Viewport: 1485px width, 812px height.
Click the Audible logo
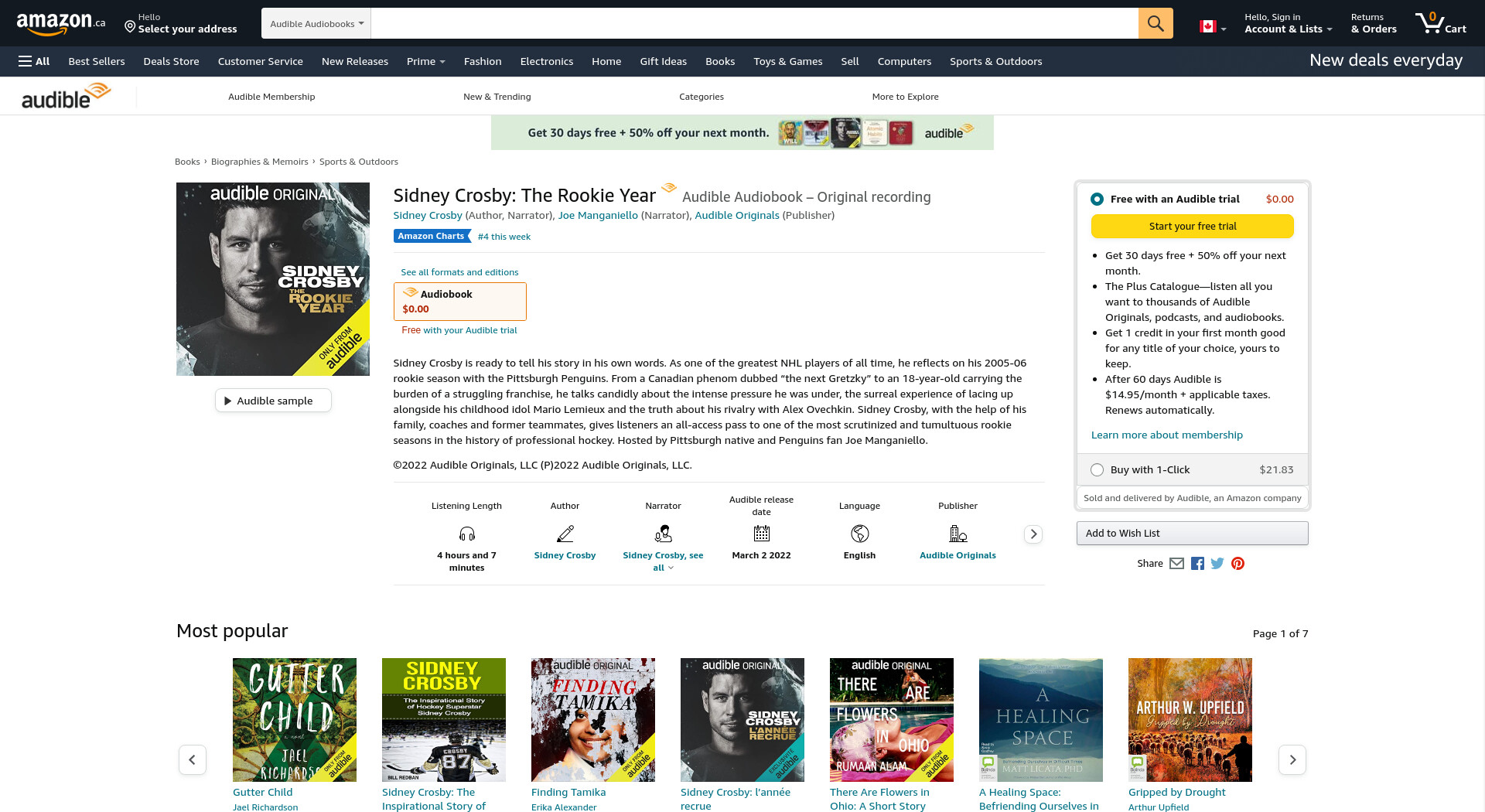pyautogui.click(x=66, y=97)
